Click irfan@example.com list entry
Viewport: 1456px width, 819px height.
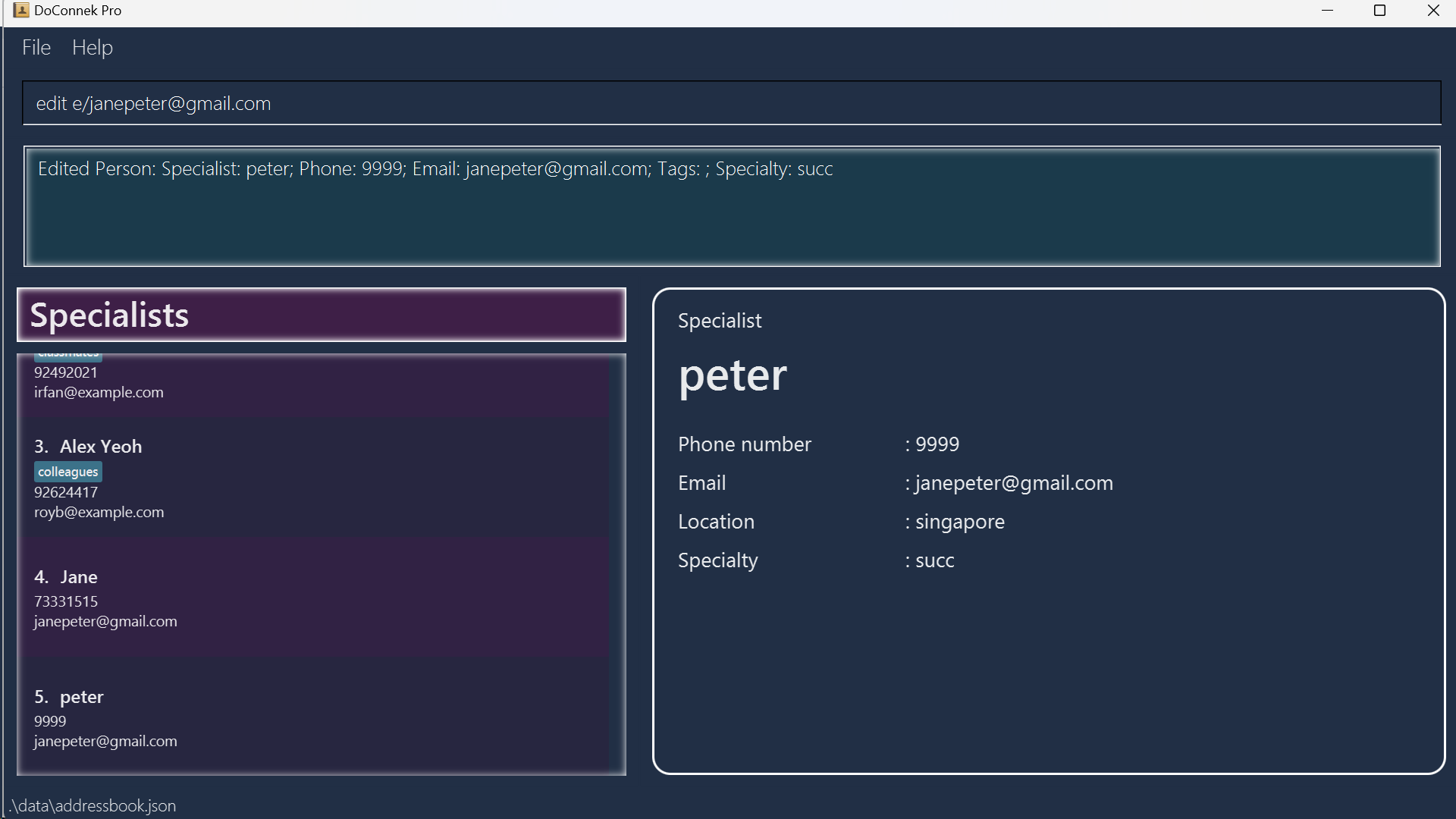(x=99, y=393)
